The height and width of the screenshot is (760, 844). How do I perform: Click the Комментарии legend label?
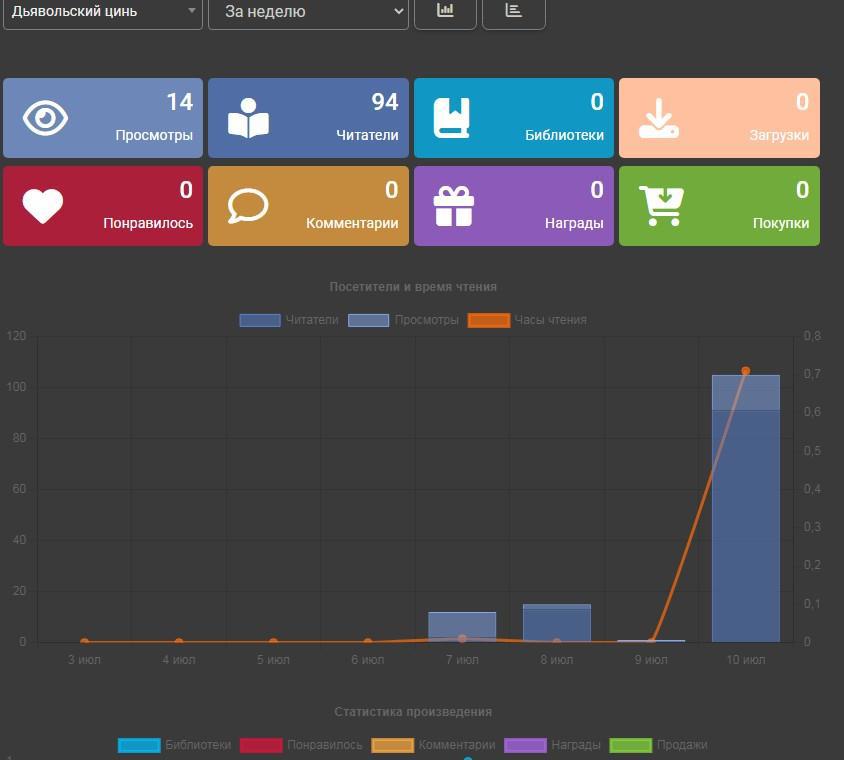457,745
